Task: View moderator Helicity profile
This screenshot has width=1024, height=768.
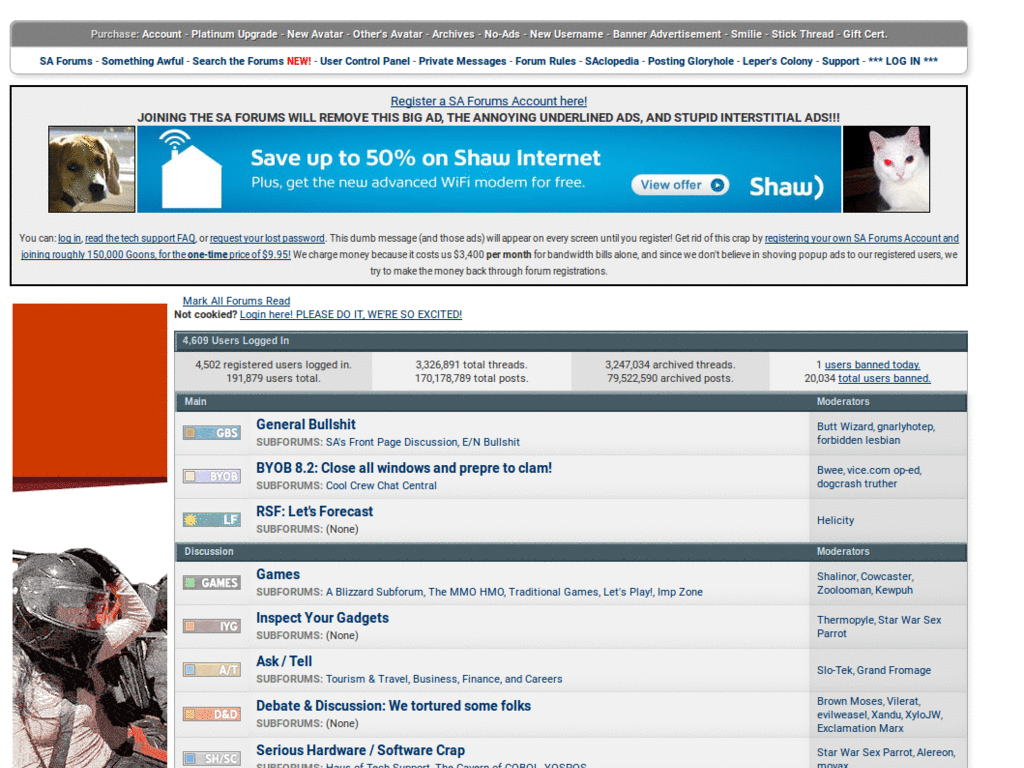Action: (835, 520)
